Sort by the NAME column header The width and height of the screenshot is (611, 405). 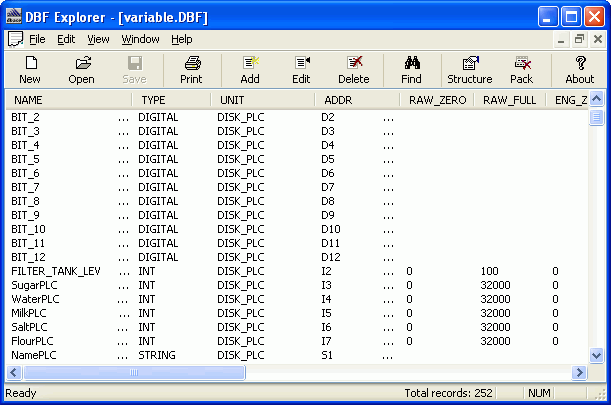click(69, 100)
